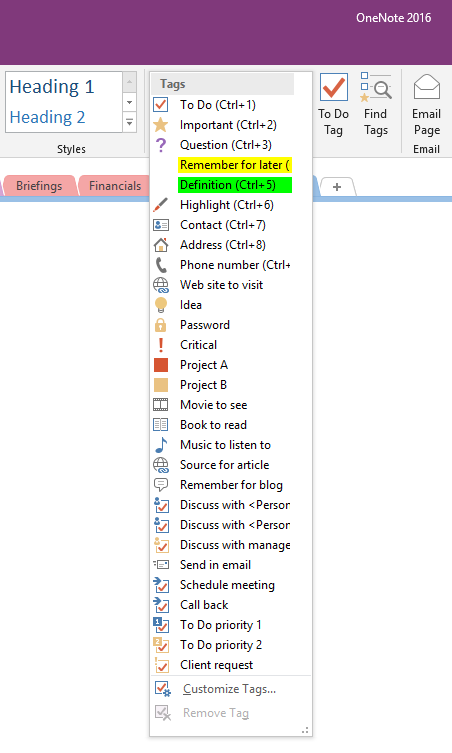This screenshot has height=753, width=452.
Task: Choose the Definition (Ctrl+5) tag
Action: 235,185
